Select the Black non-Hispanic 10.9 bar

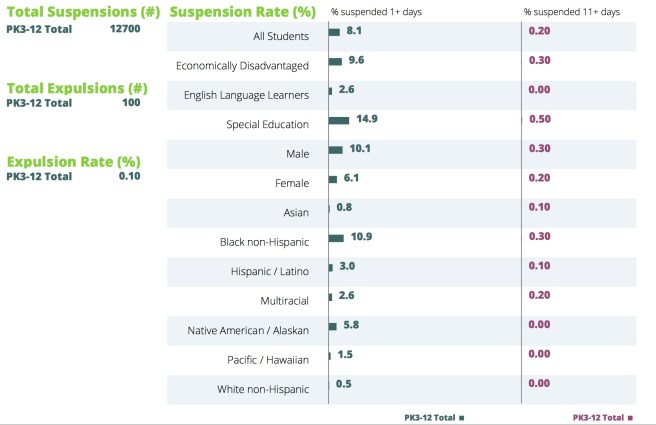[x=336, y=238]
